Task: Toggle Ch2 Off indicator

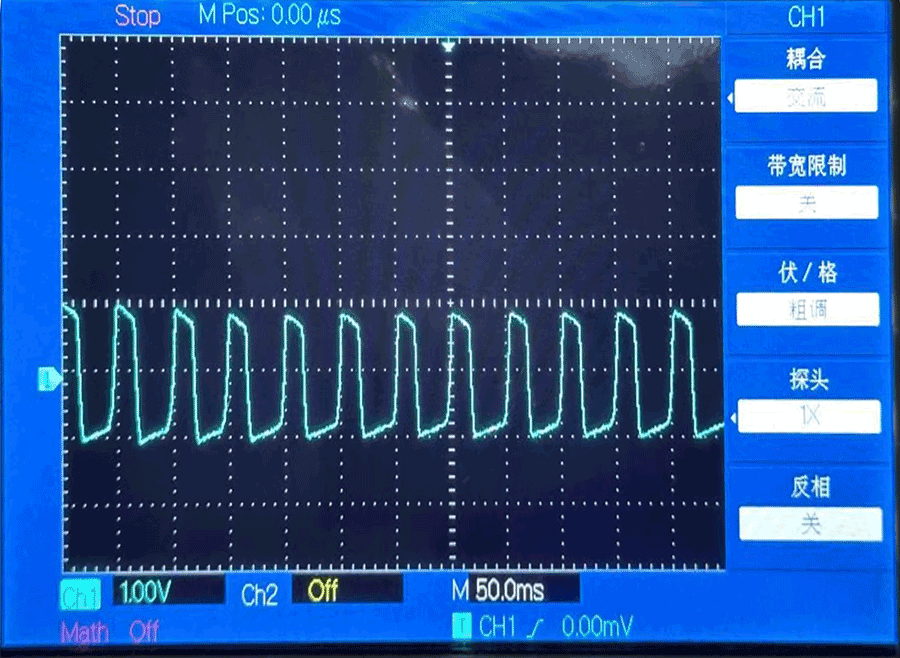Action: click(x=345, y=590)
